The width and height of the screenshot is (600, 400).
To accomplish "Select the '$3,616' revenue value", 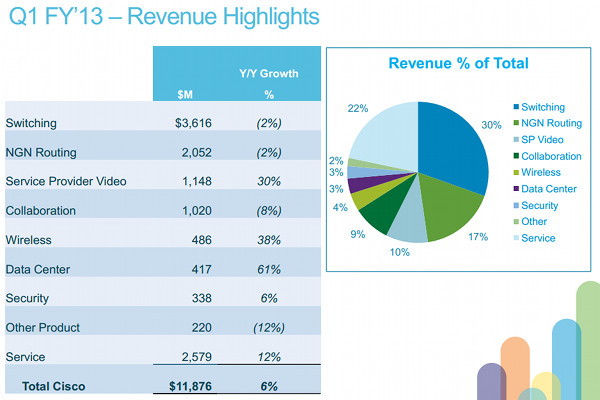I will (x=193, y=123).
